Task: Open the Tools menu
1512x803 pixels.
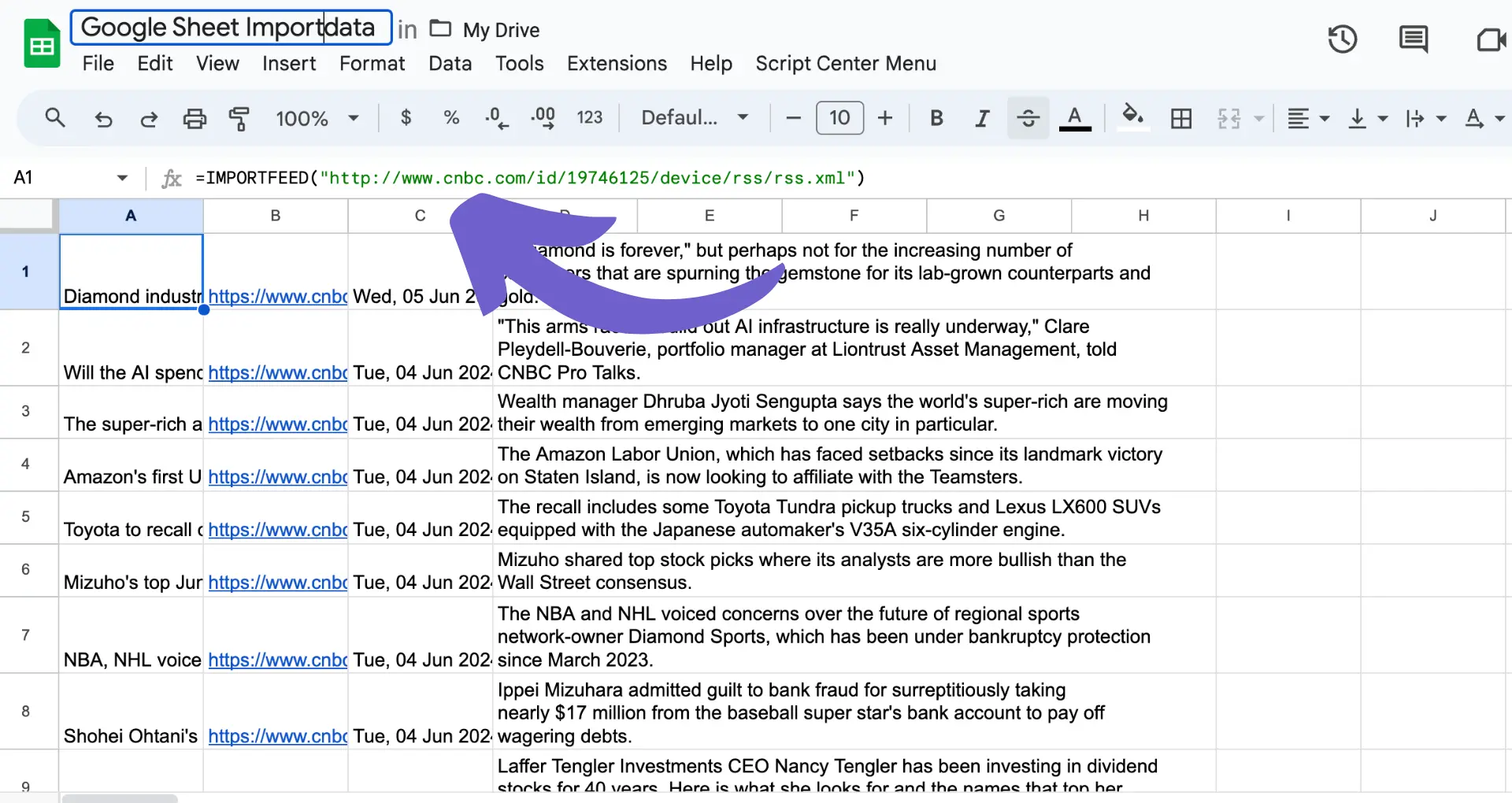Action: click(519, 63)
